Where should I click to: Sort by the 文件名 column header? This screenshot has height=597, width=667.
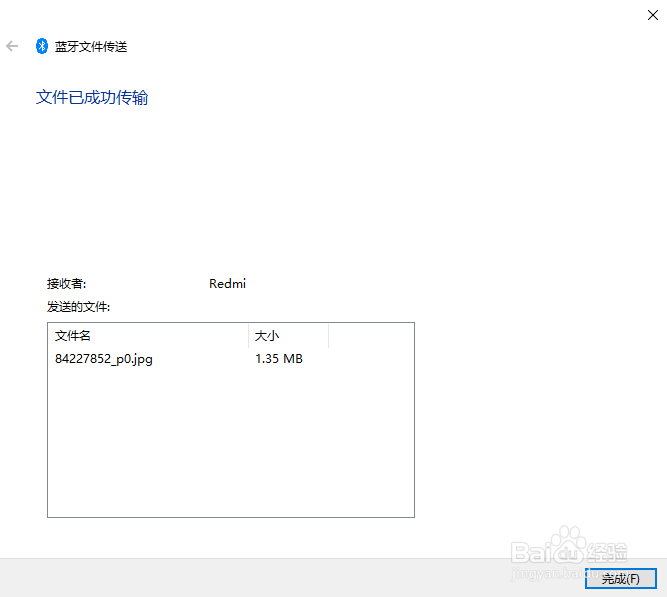coord(148,336)
